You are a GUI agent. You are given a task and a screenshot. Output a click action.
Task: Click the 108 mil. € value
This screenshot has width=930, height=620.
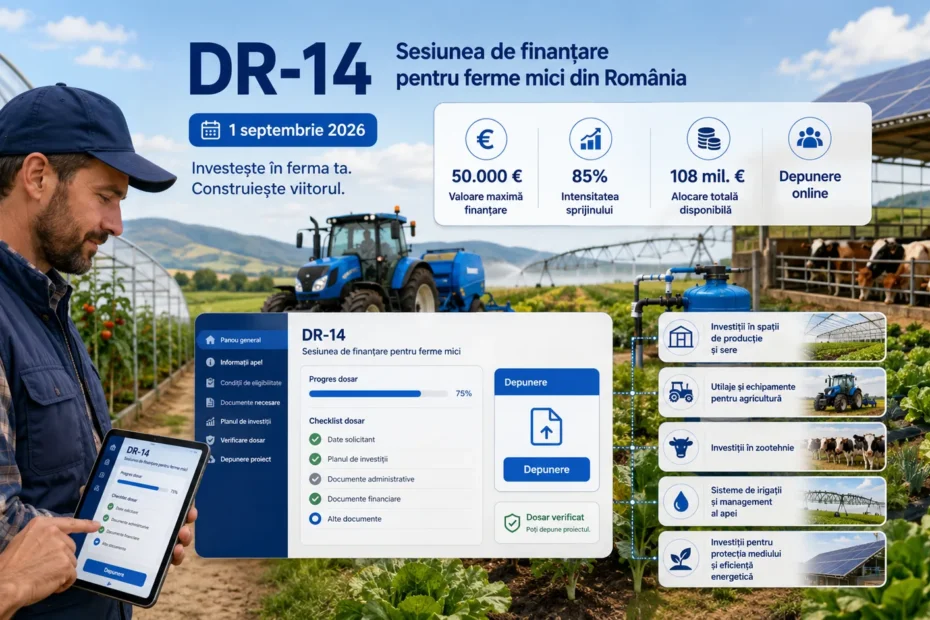coord(707,176)
